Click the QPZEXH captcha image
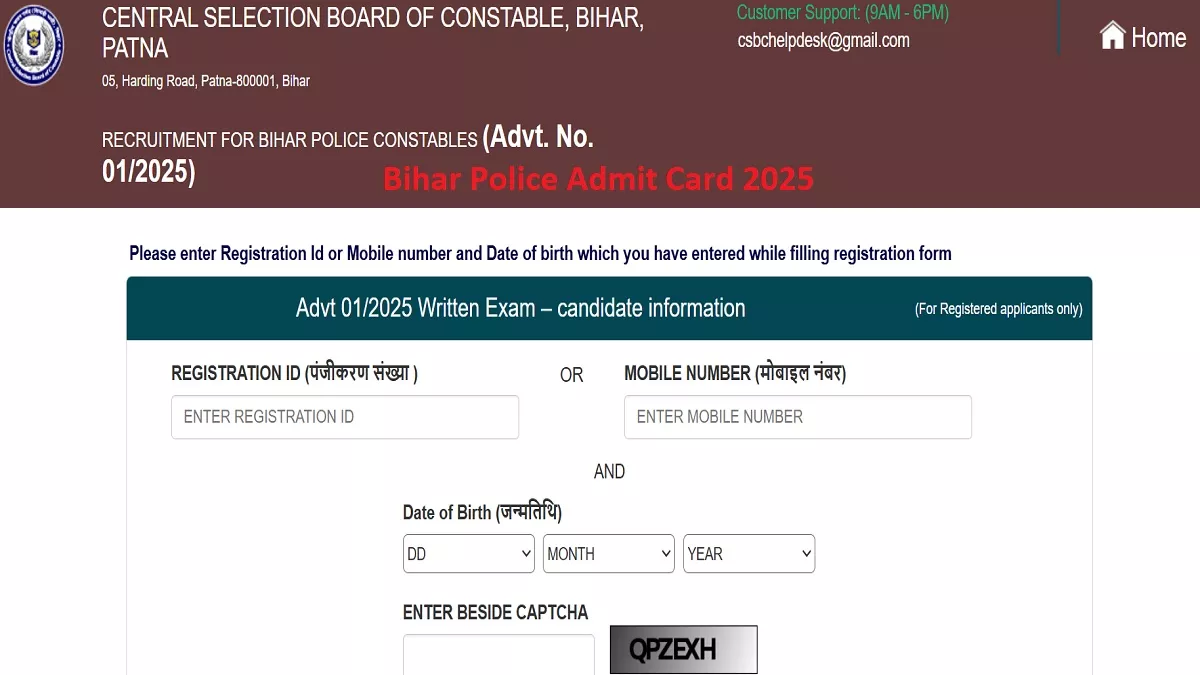 [x=684, y=650]
